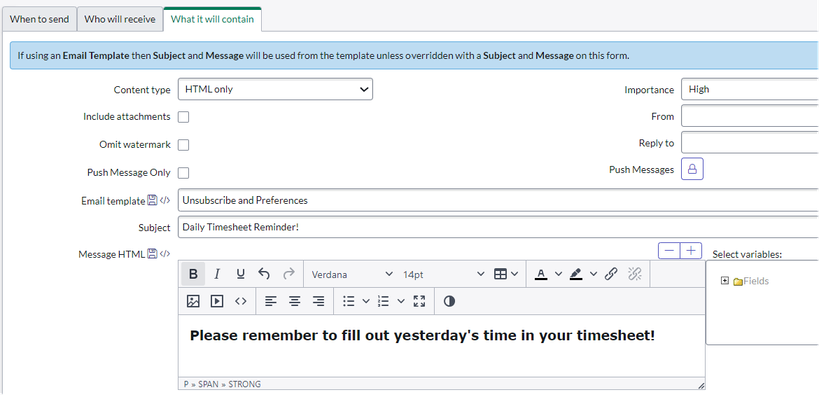Center align the text
Image resolution: width=819 pixels, height=395 pixels.
pyautogui.click(x=295, y=301)
